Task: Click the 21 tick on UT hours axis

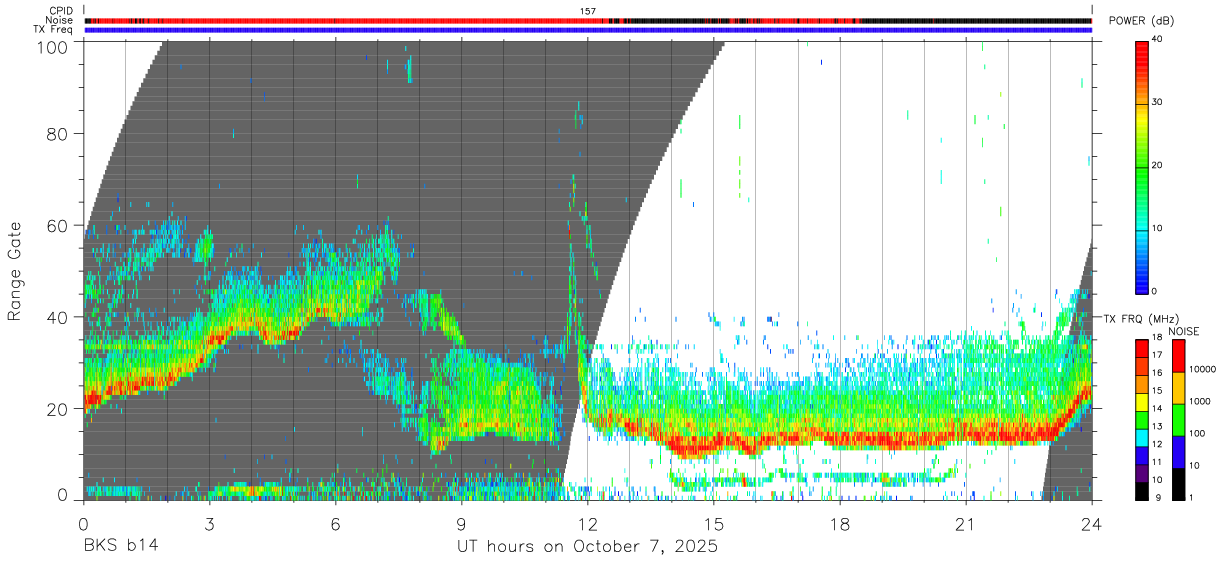Action: pos(966,522)
